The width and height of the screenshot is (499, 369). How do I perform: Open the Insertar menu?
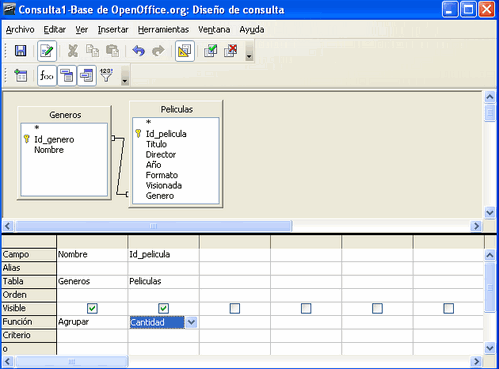tap(113, 30)
